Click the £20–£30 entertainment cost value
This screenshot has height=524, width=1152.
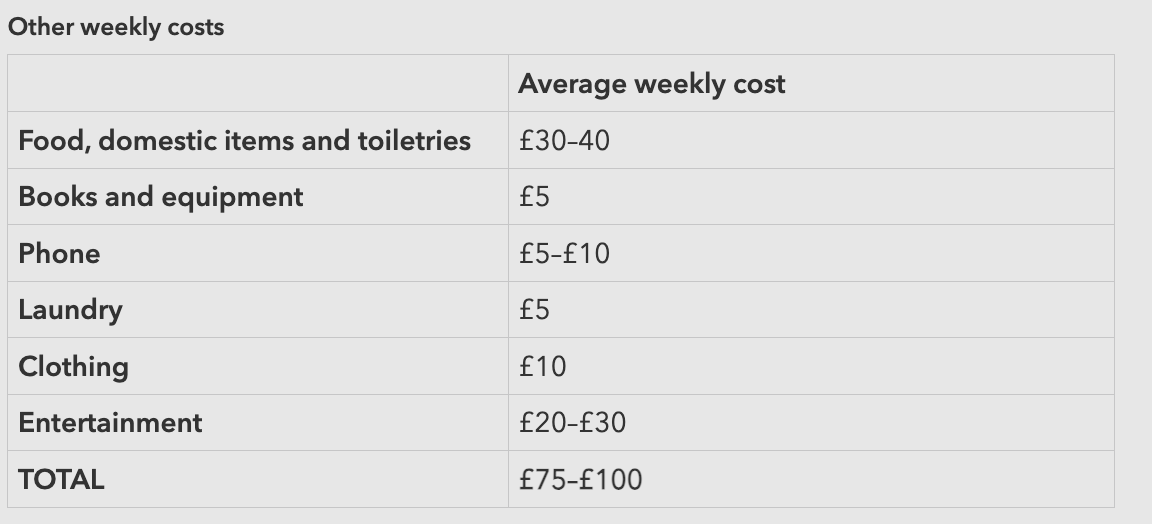pyautogui.click(x=572, y=423)
